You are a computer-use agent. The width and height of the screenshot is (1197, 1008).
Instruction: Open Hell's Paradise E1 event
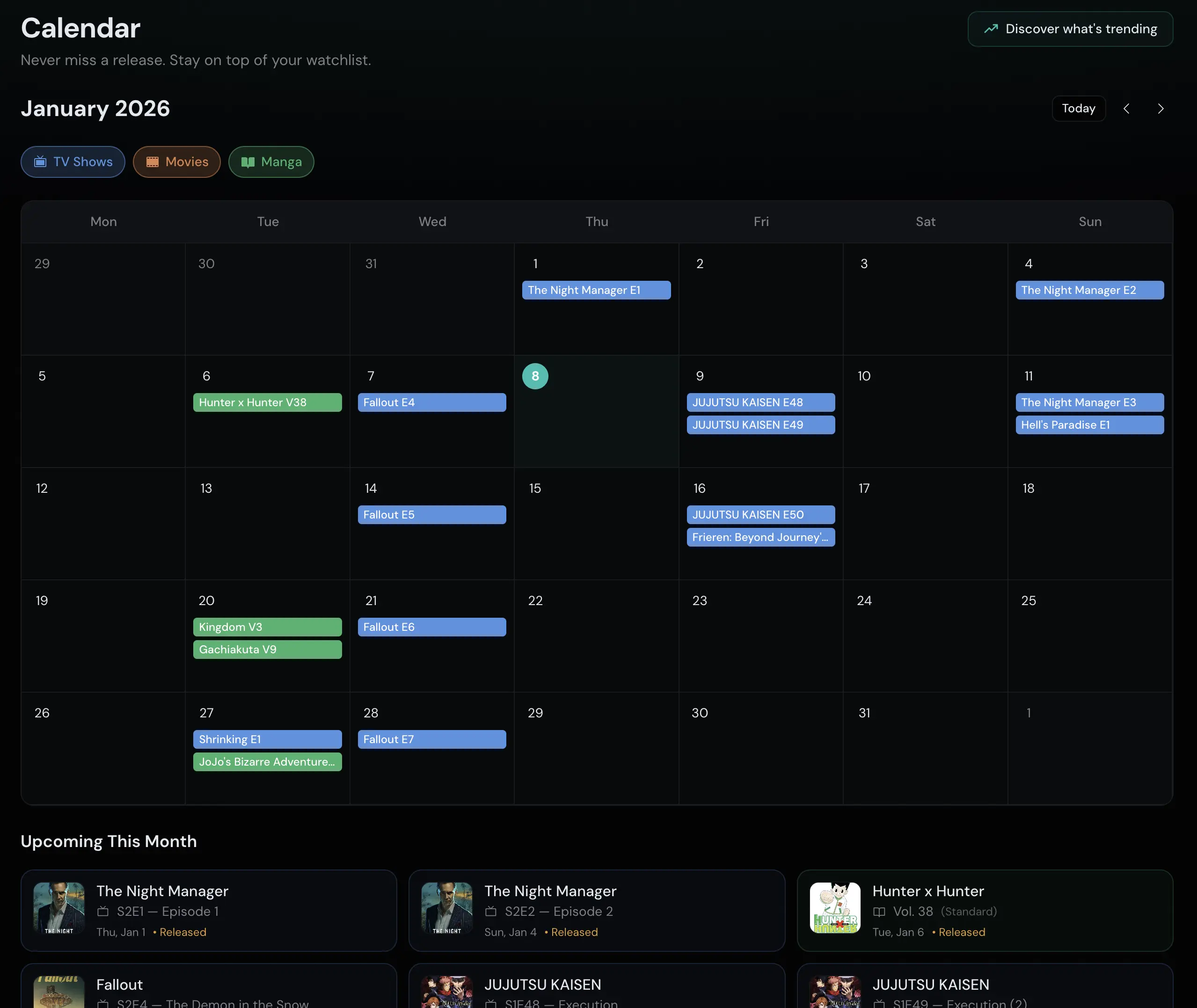click(1089, 424)
